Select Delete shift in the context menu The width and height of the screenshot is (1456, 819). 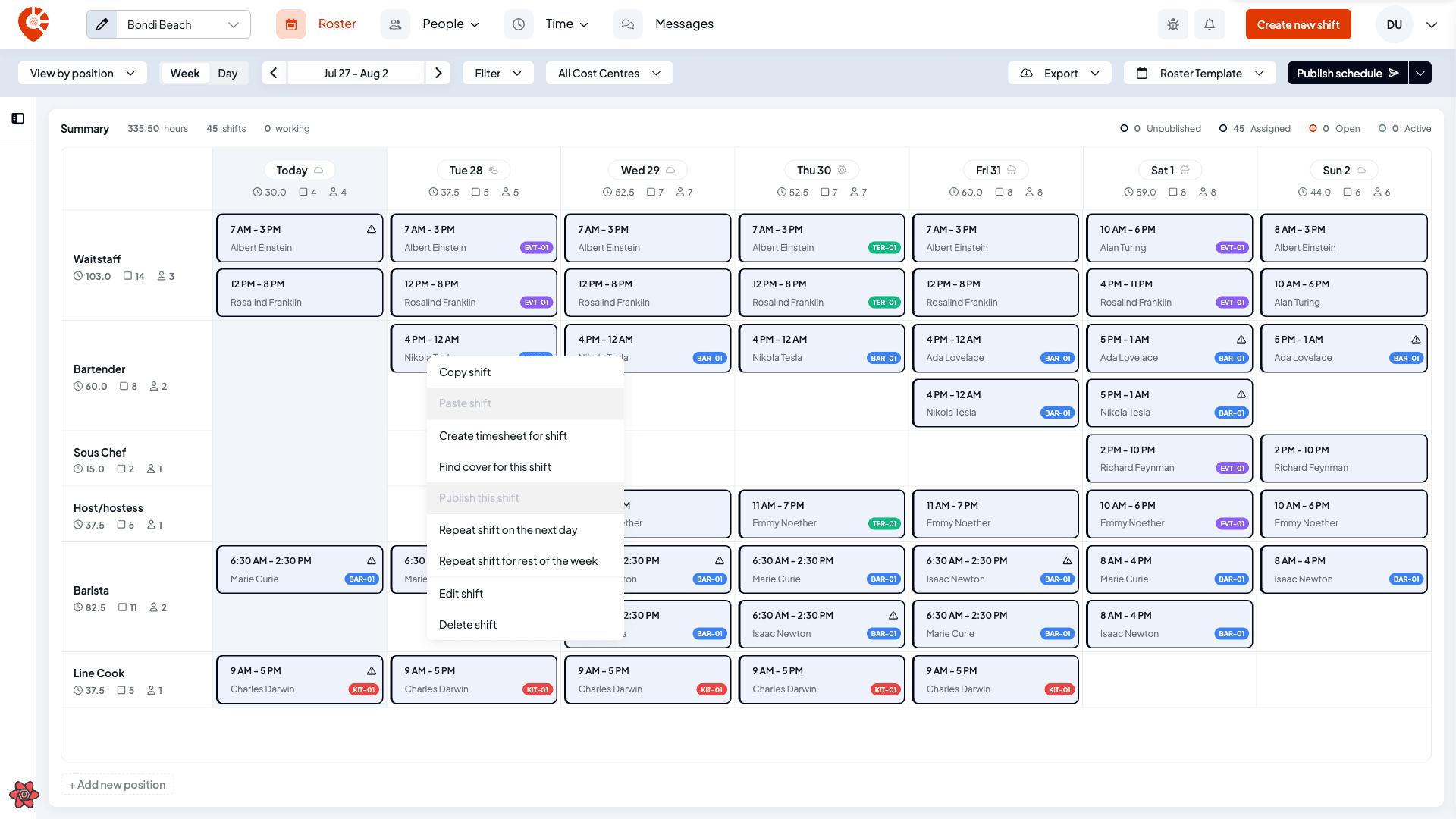(x=526, y=624)
